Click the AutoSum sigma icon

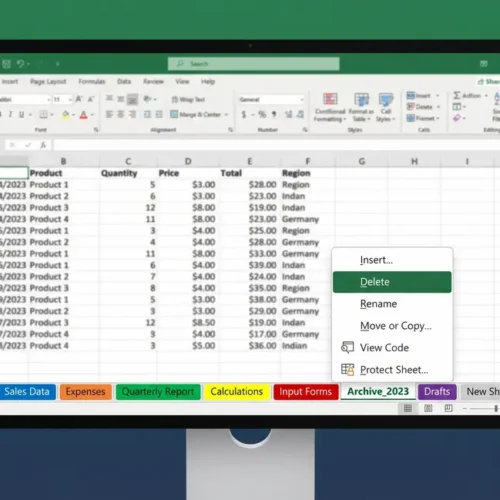pos(457,96)
